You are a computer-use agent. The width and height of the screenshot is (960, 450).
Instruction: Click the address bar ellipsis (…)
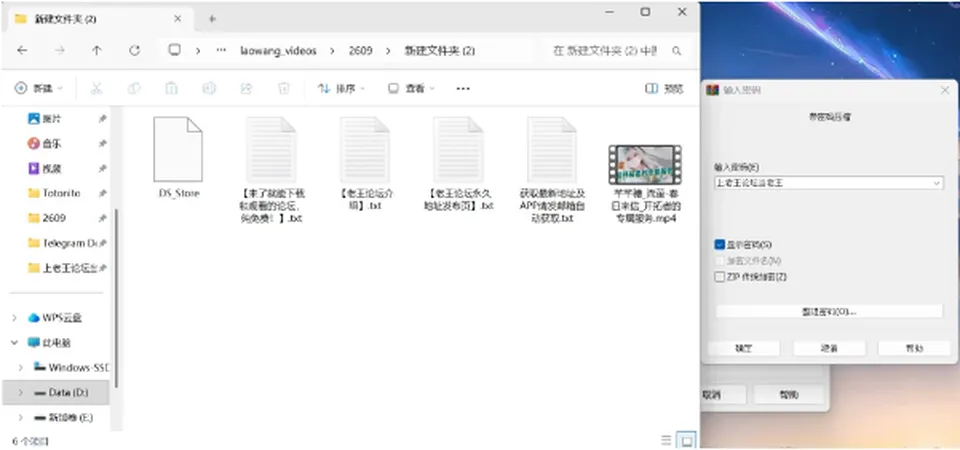coord(221,51)
